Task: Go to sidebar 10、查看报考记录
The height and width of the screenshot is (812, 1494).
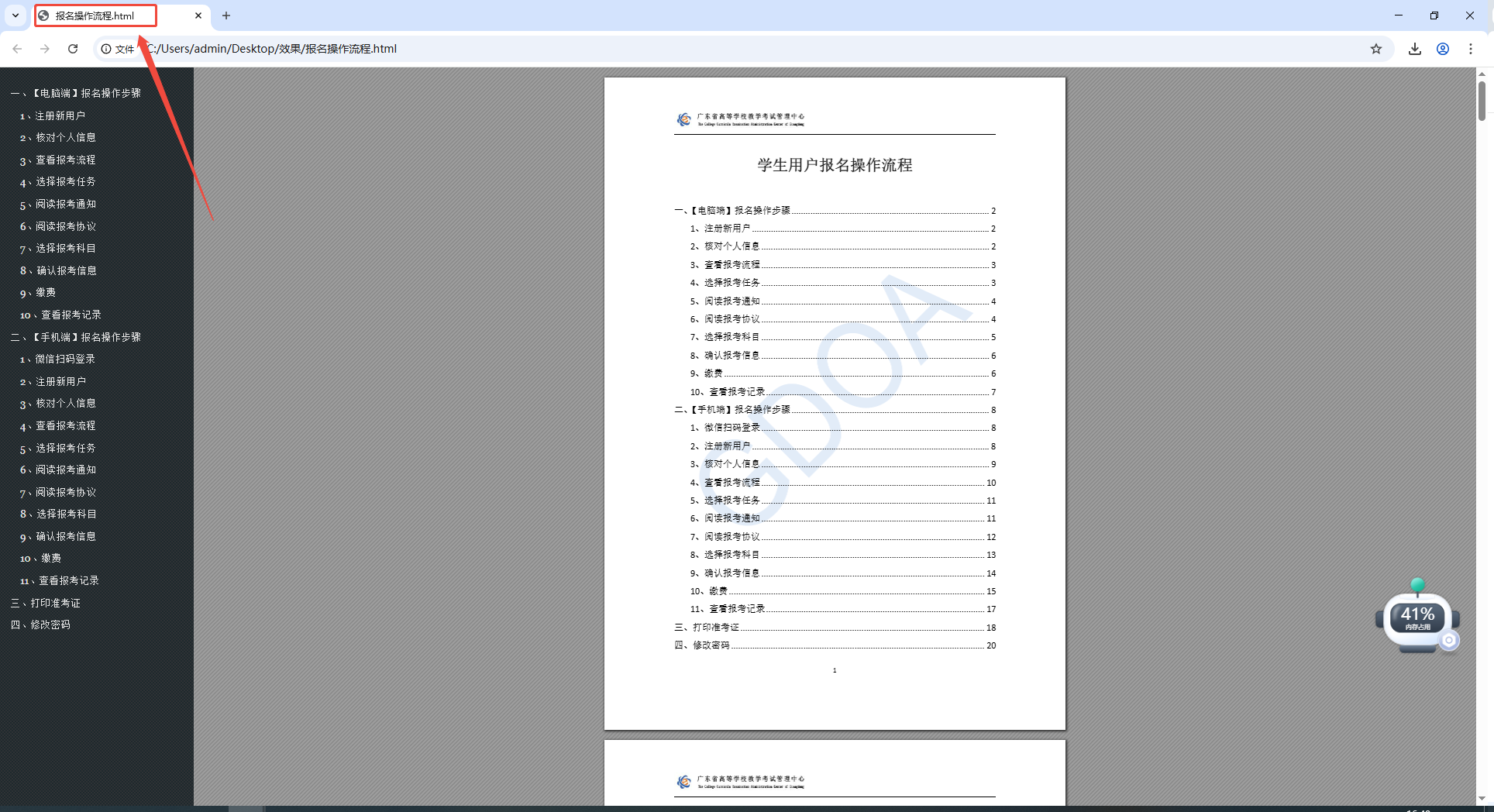Action: click(60, 315)
